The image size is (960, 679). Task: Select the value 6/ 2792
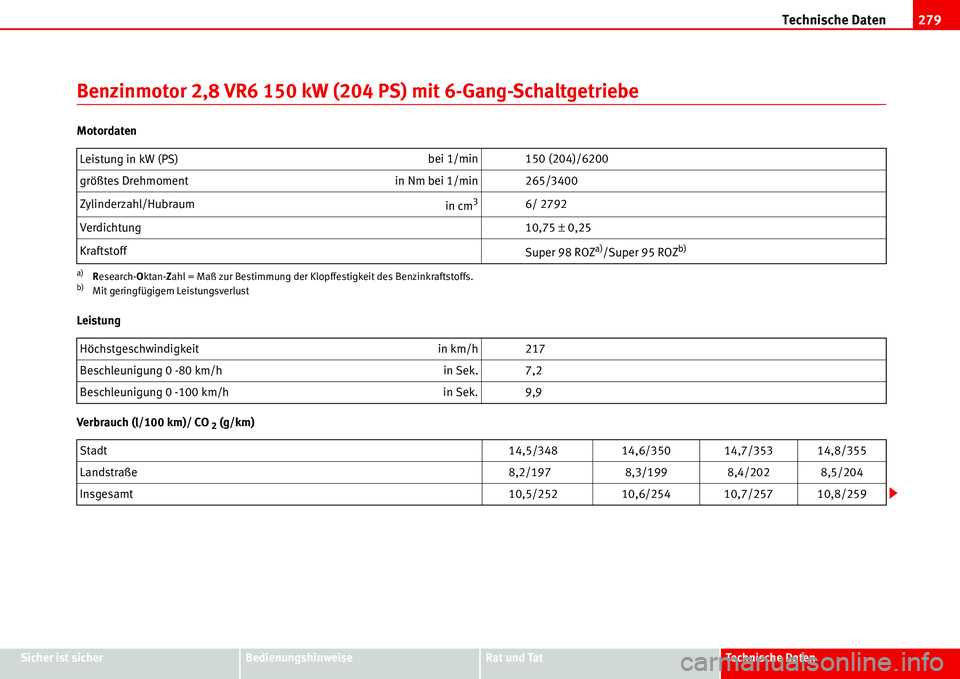click(546, 204)
